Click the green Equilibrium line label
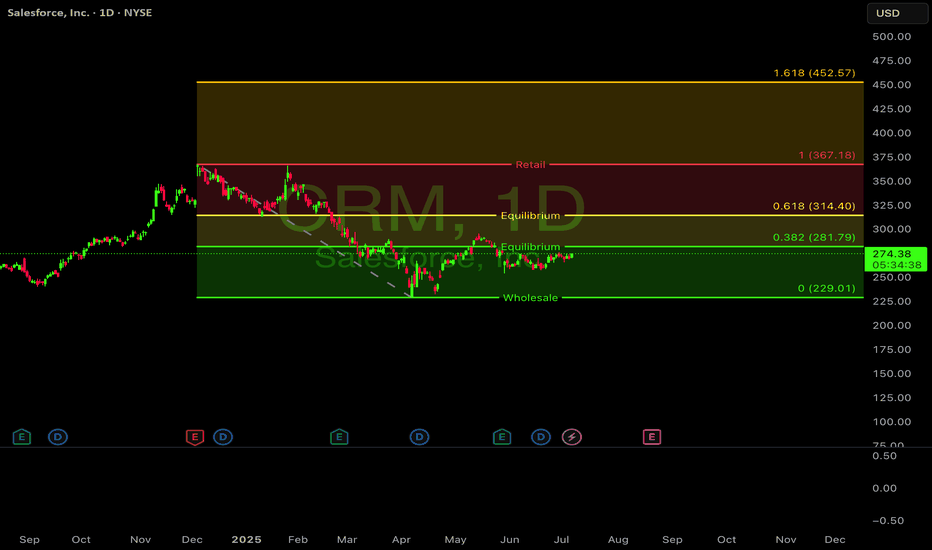Viewport: 932px width, 550px height. click(530, 247)
